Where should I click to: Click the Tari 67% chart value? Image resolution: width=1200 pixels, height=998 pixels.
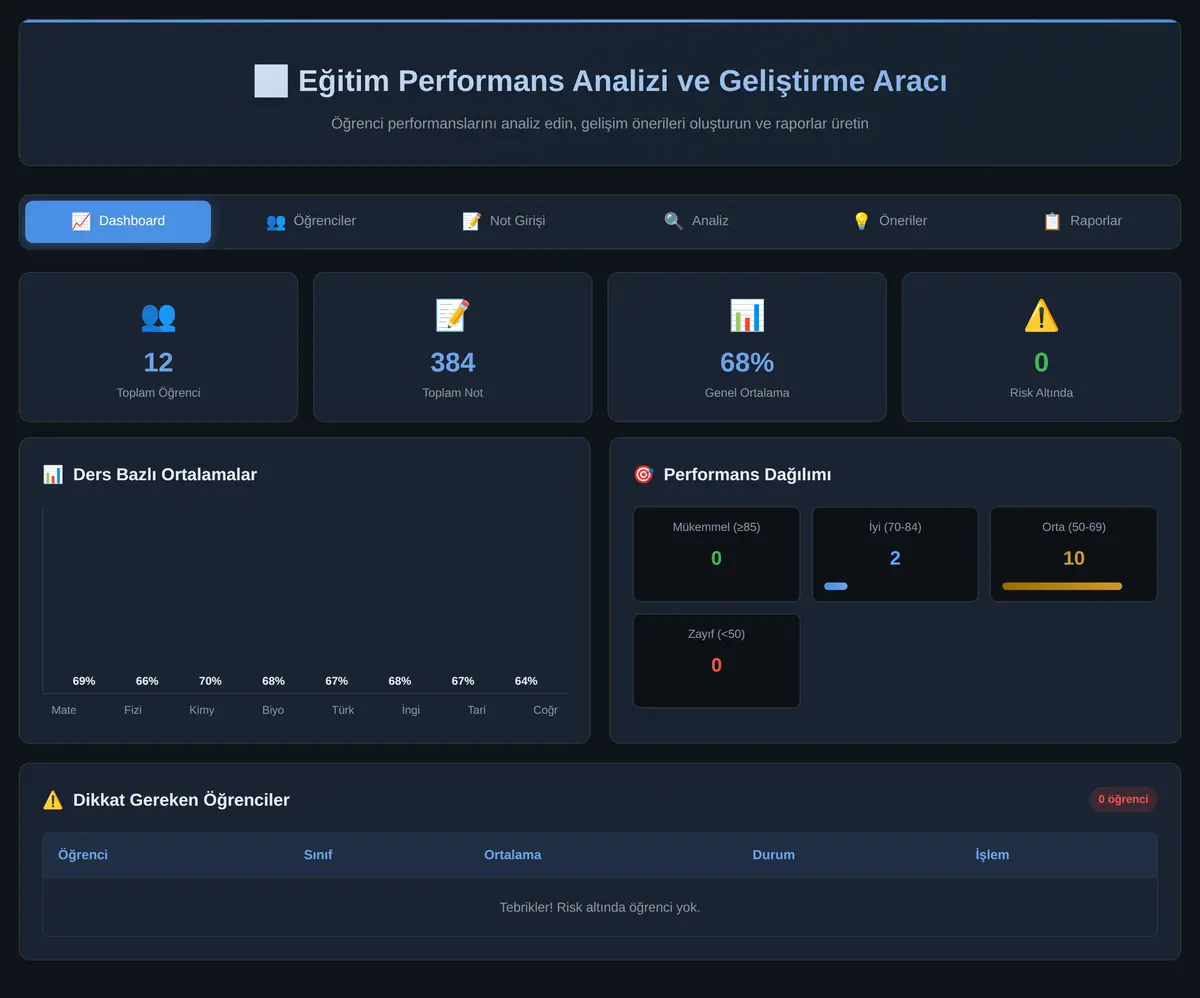[x=463, y=681]
